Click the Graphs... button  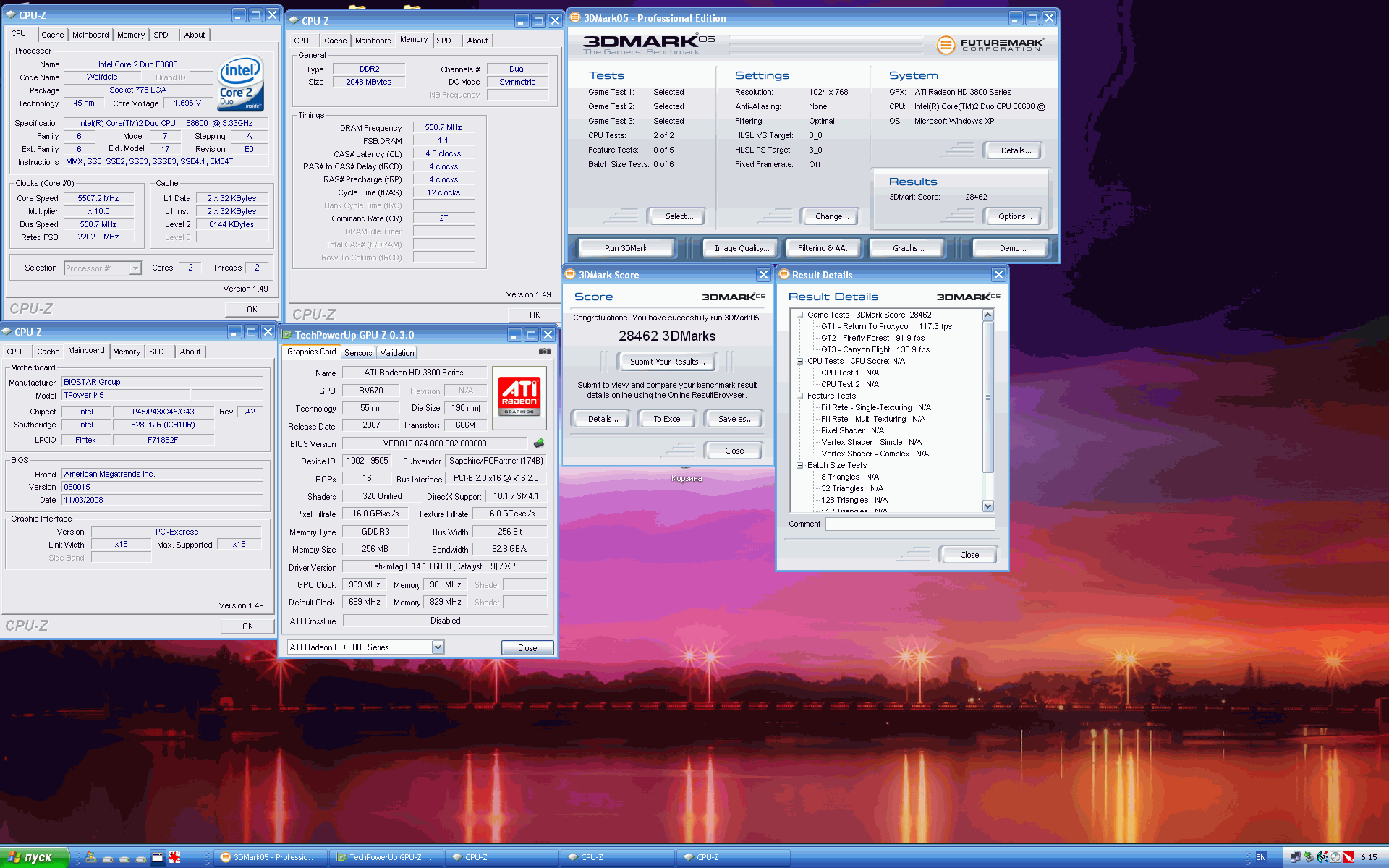[909, 248]
